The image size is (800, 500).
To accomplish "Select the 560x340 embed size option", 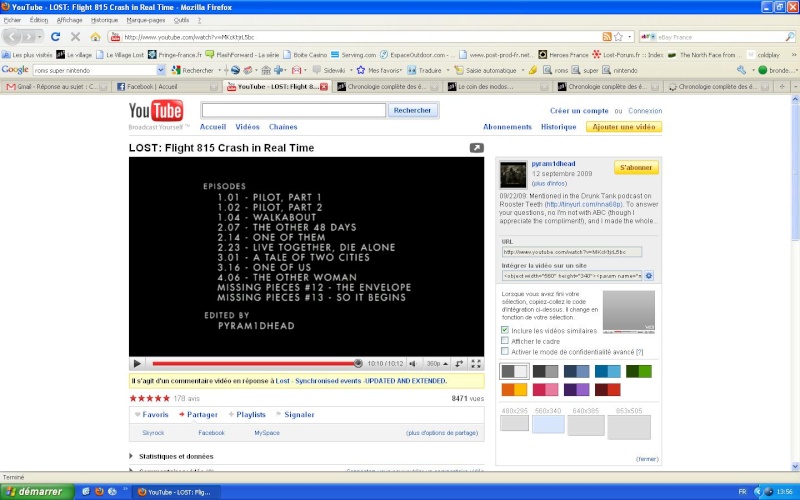I will pyautogui.click(x=548, y=424).
